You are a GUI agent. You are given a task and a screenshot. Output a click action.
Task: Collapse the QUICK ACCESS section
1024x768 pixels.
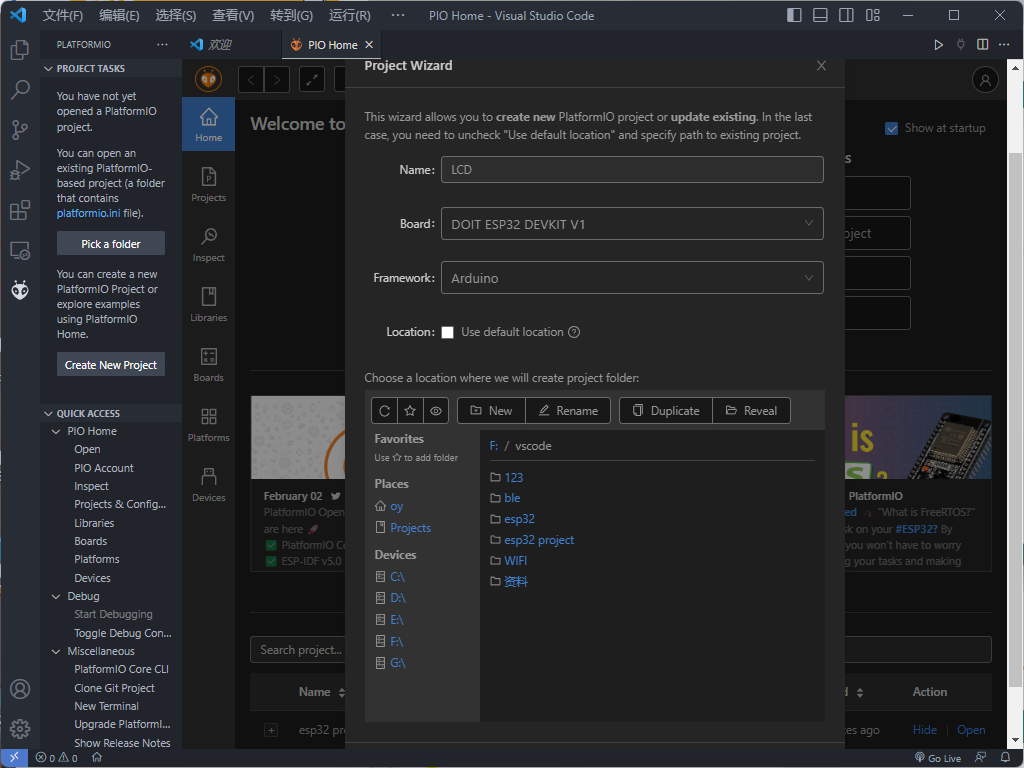111,413
